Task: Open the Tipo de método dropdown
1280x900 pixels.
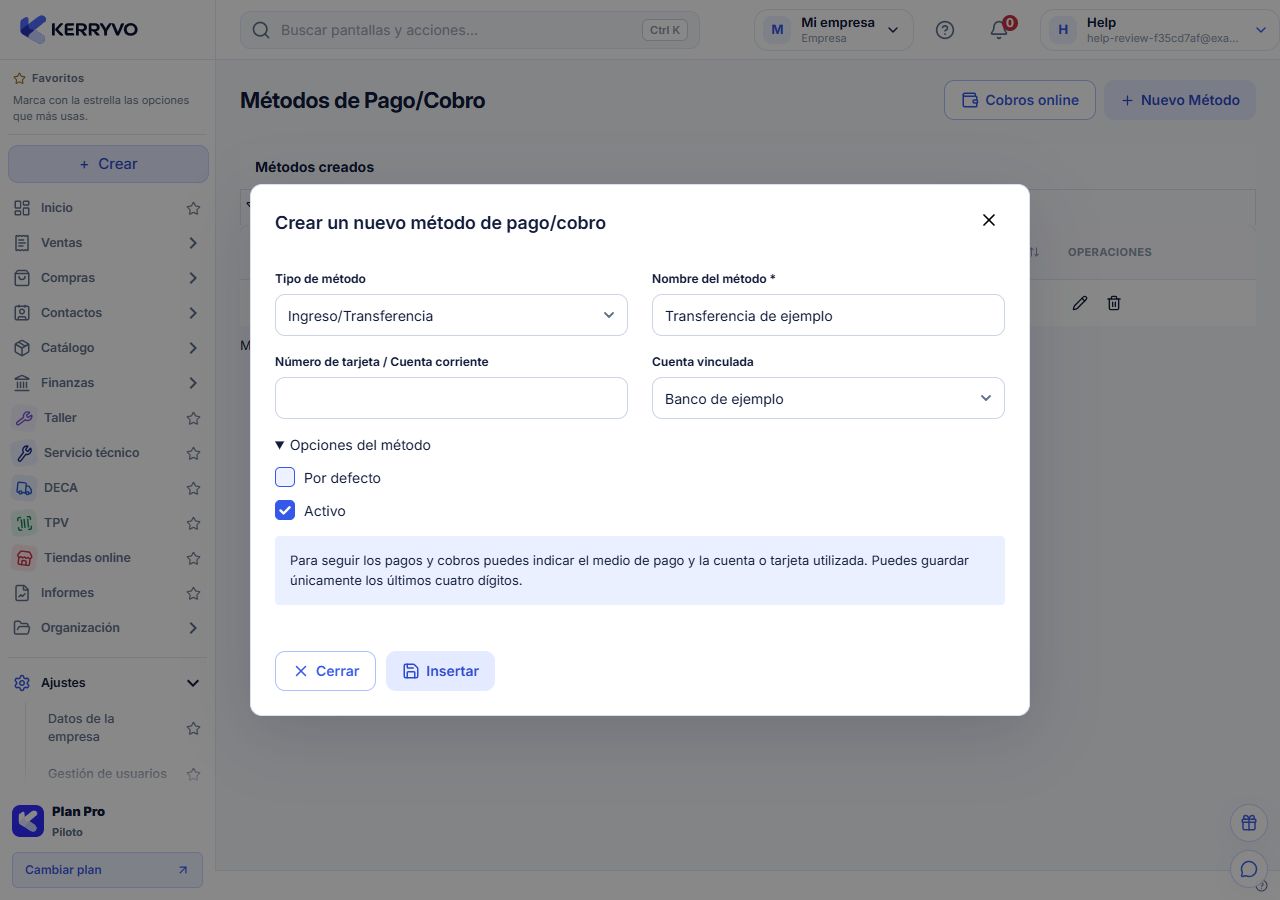Action: tap(451, 315)
